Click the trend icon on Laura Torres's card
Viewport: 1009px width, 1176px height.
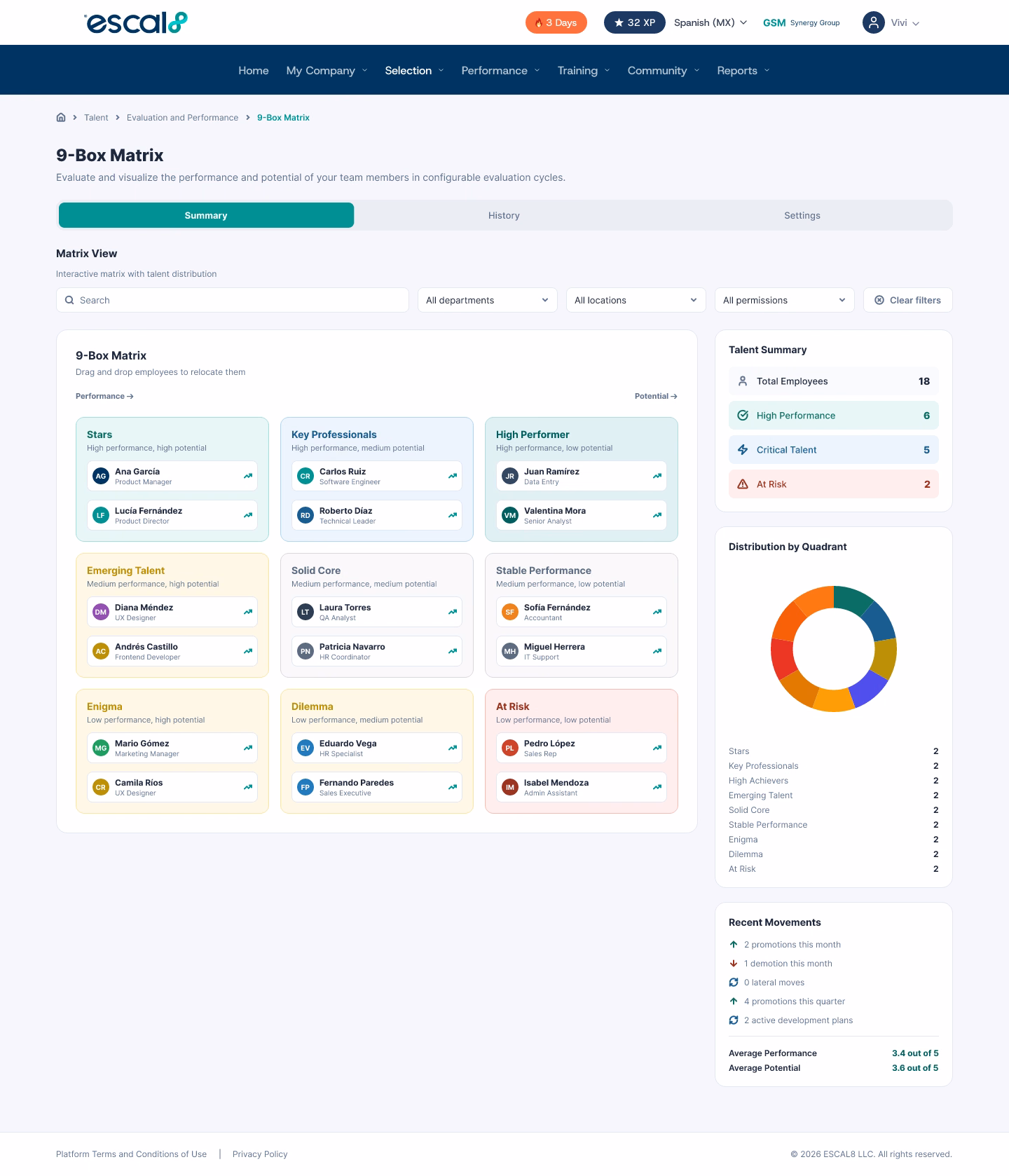(x=453, y=612)
